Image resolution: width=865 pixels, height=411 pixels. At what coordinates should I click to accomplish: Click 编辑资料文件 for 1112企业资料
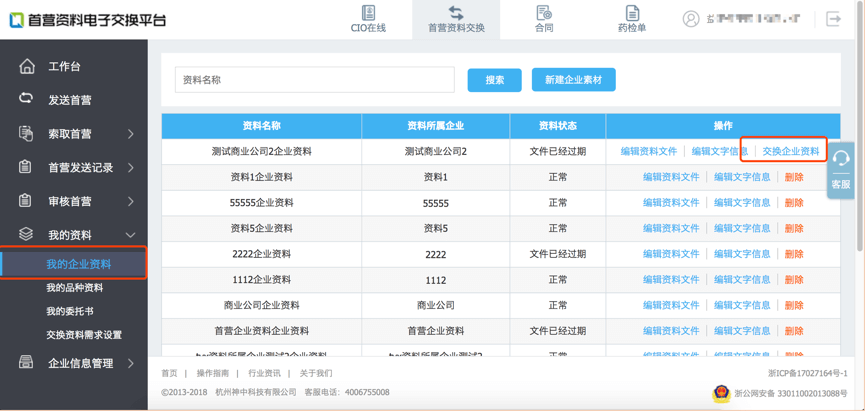pyautogui.click(x=671, y=279)
